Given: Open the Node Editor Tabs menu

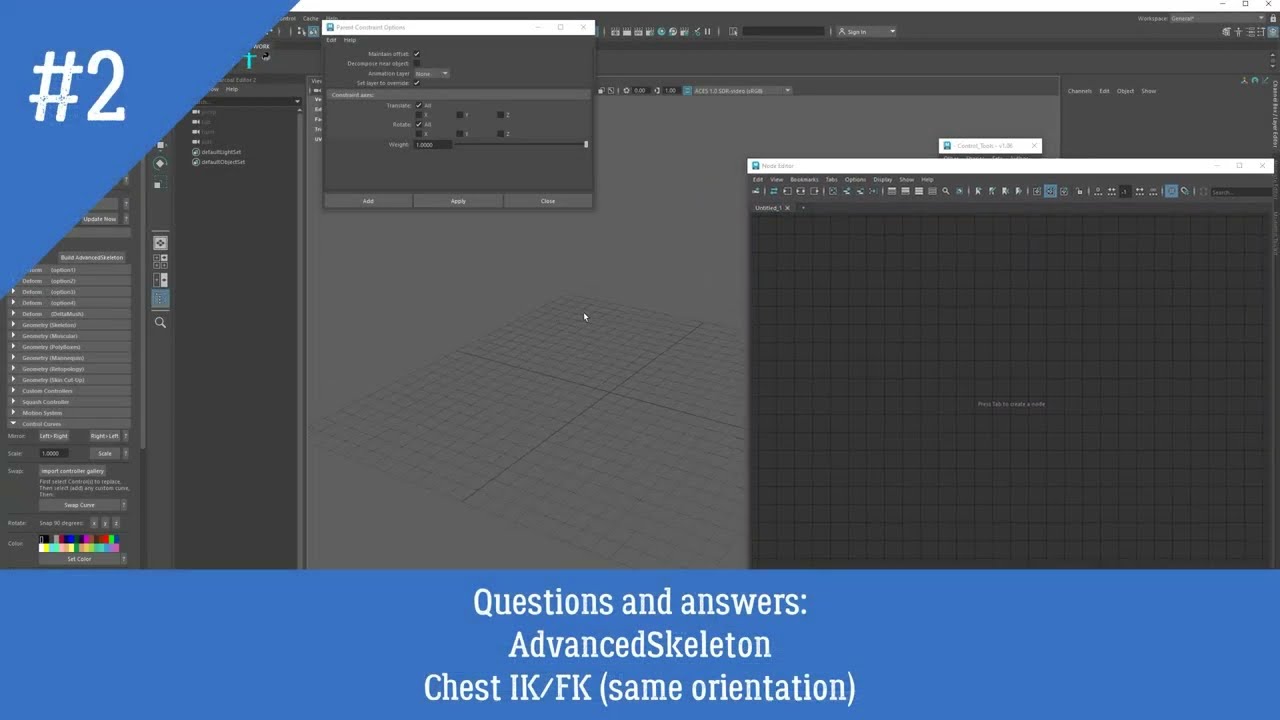Looking at the screenshot, I should point(831,180).
